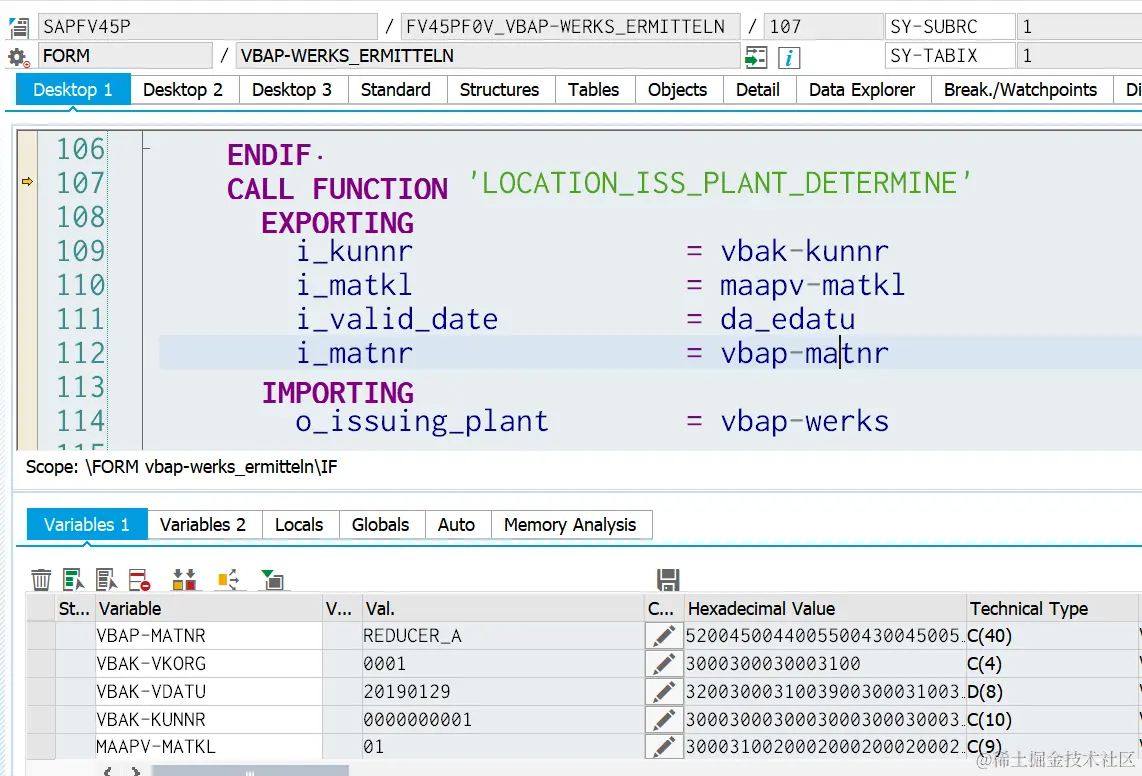
Task: Click pencil icon in the VBAK-VKORG row
Action: [x=663, y=664]
